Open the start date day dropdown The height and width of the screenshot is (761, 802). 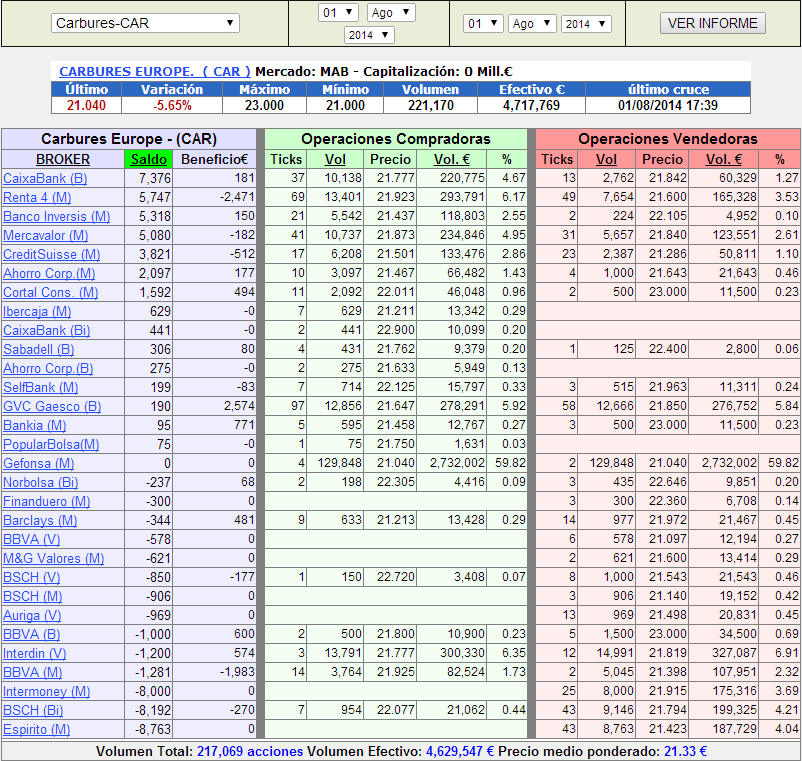click(x=338, y=13)
